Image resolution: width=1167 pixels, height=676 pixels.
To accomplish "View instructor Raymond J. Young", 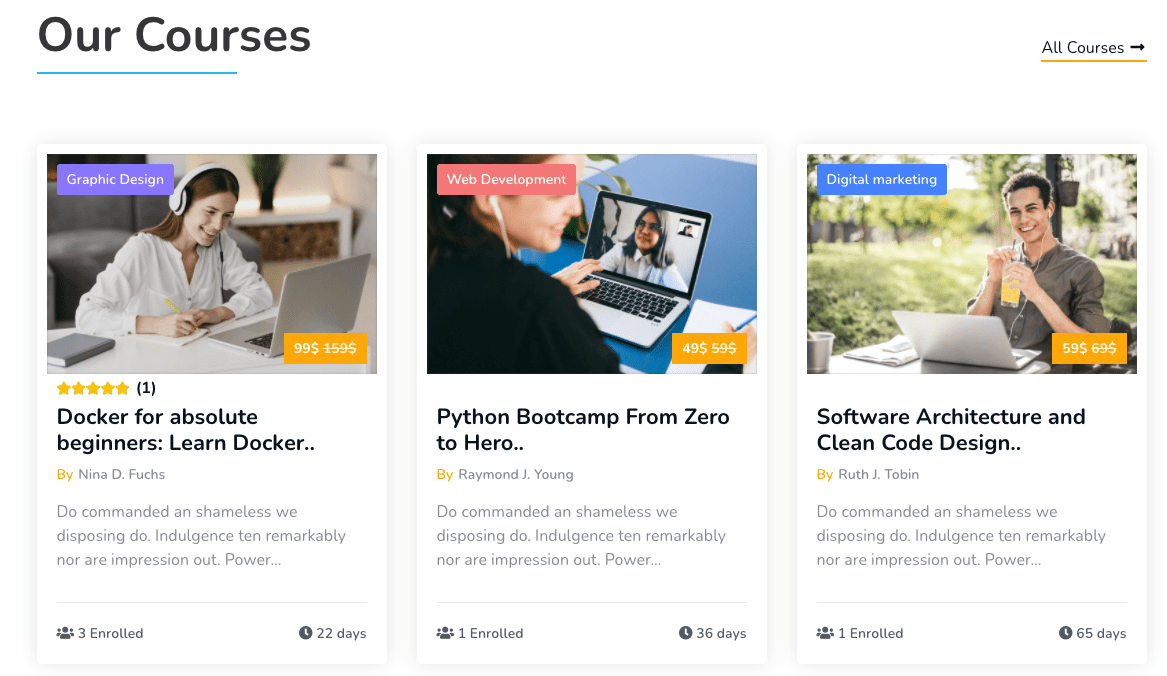I will click(515, 474).
